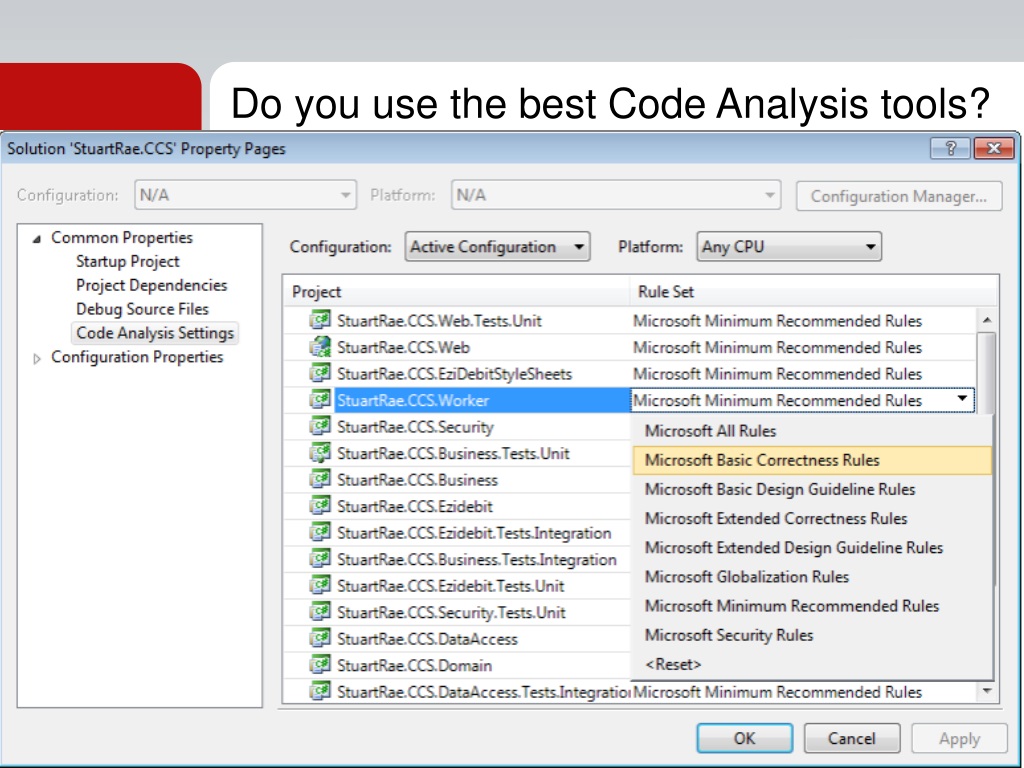The image size is (1024, 768).
Task: Select Debug Source Files in the tree
Action: point(142,309)
